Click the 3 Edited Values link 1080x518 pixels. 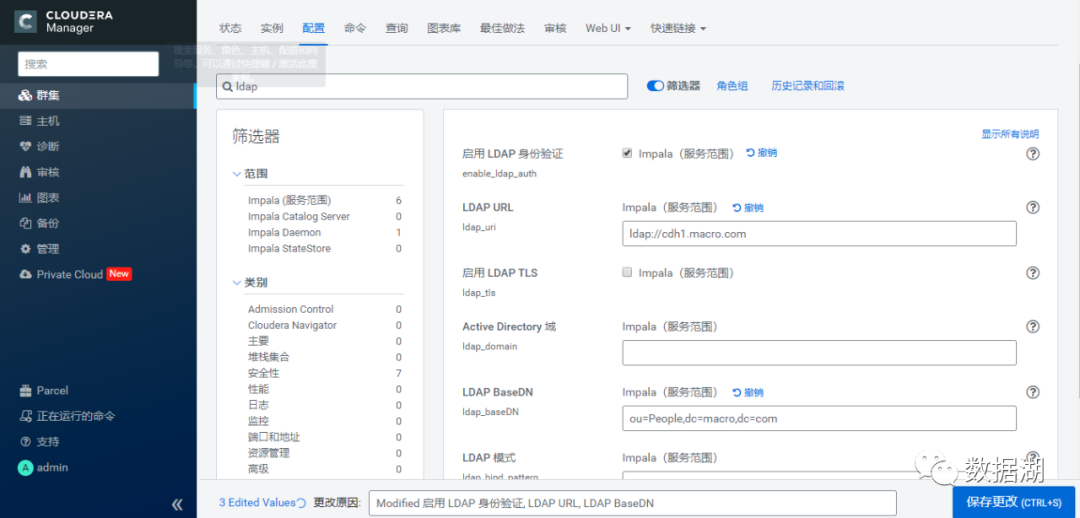[257, 503]
